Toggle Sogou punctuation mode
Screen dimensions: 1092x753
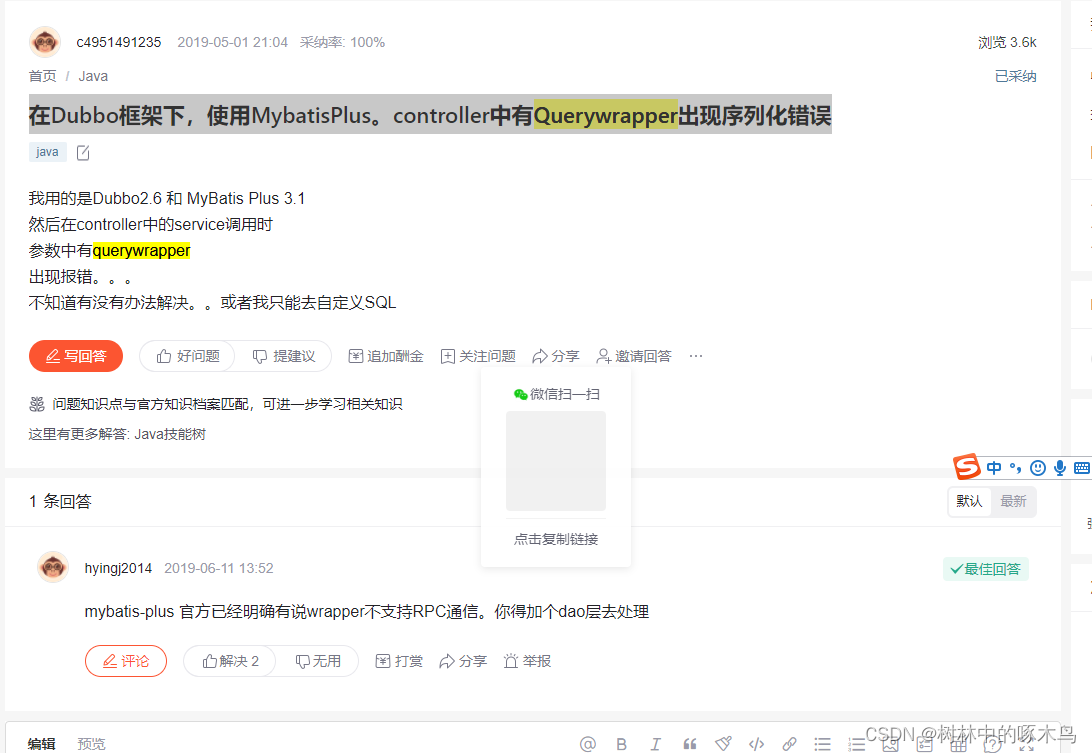(1015, 467)
